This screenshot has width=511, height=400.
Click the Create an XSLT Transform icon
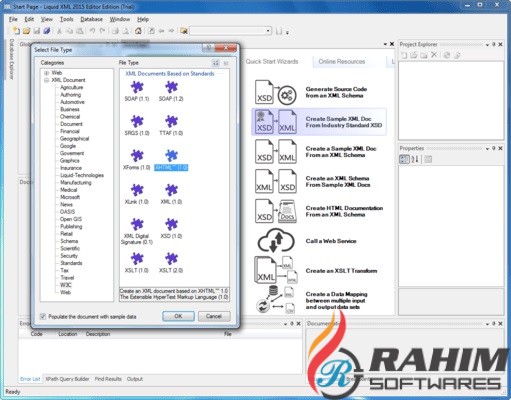pos(275,270)
